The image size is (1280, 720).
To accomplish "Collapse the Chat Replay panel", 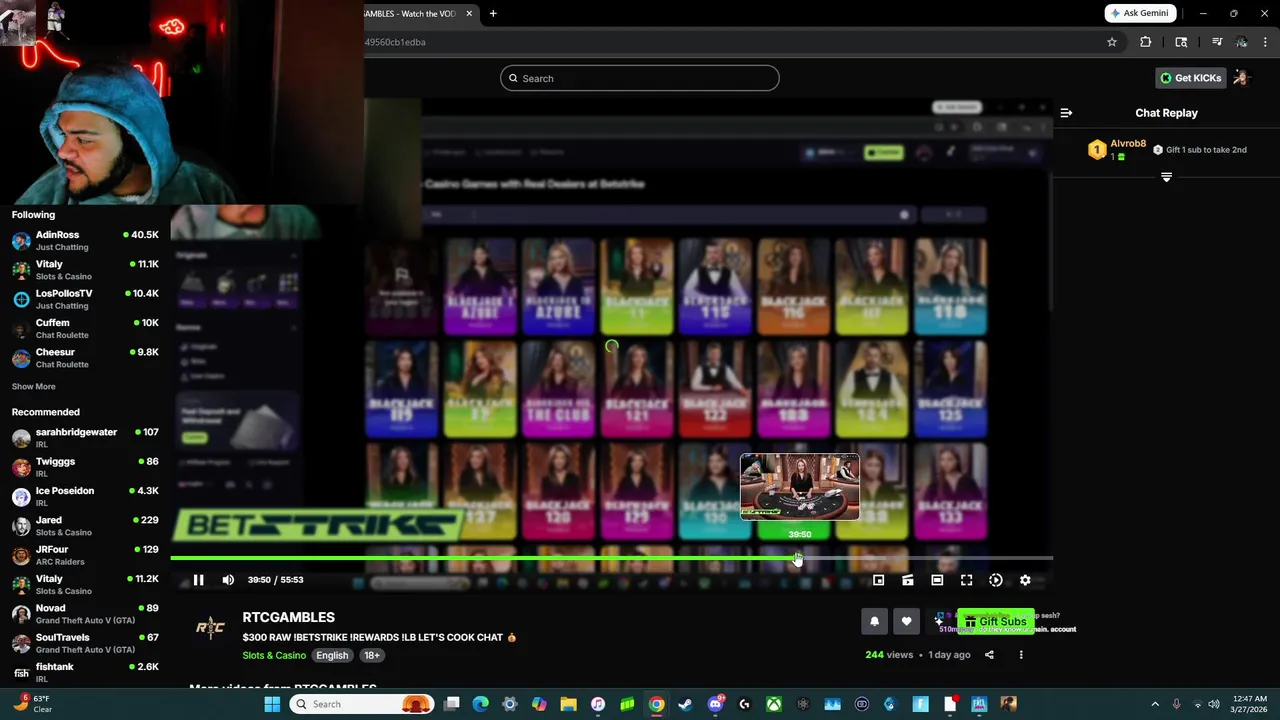I will point(1066,113).
